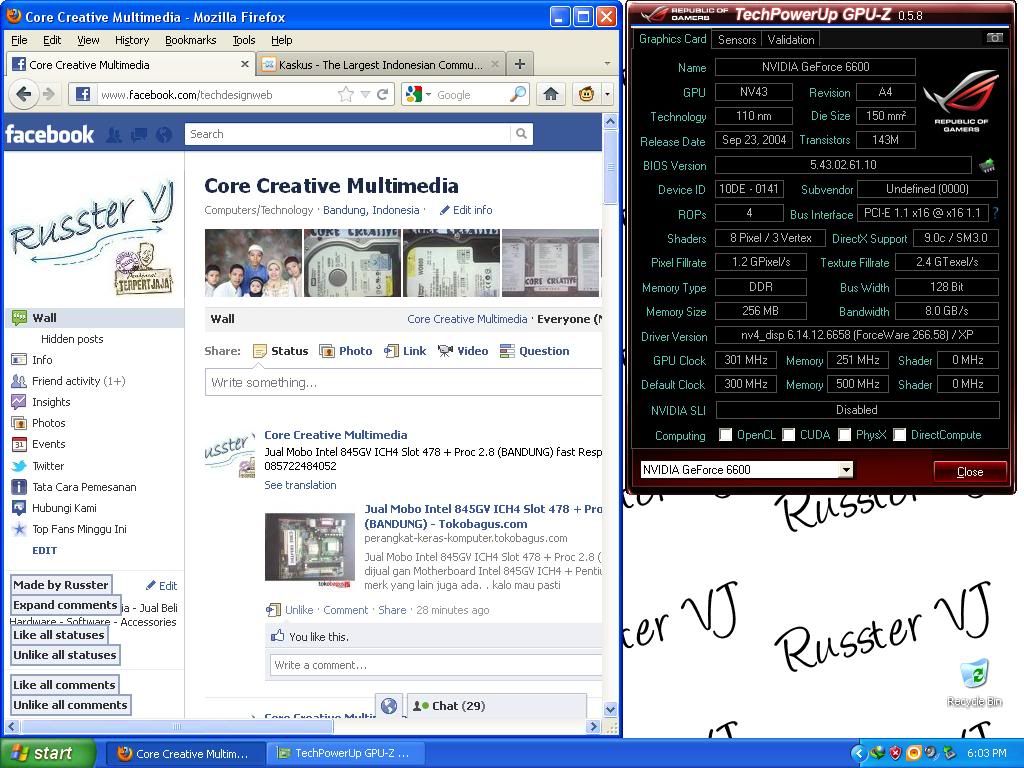Click the globe icon beside Chat

pyautogui.click(x=389, y=706)
